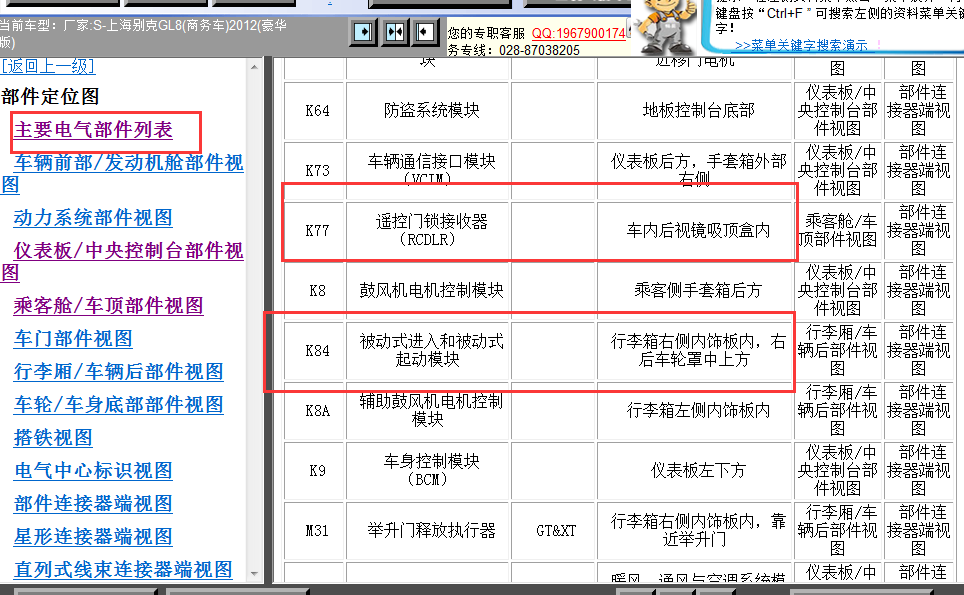Open 电气中心标识视图 link
This screenshot has width=964, height=595.
point(93,470)
